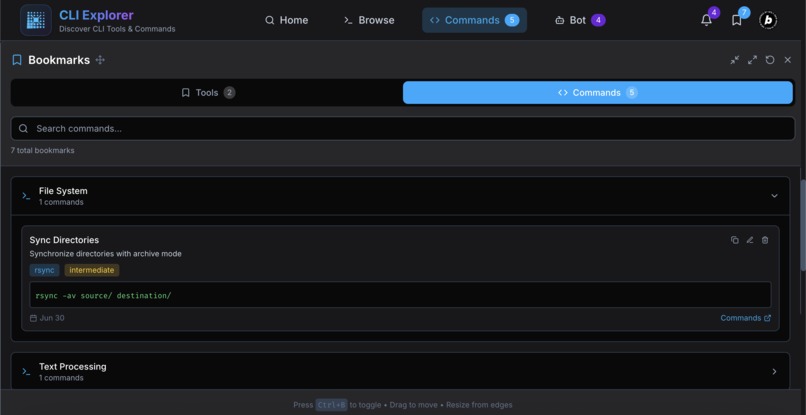
Task: Click the Bookmarks panel title icon
Action: [17, 60]
